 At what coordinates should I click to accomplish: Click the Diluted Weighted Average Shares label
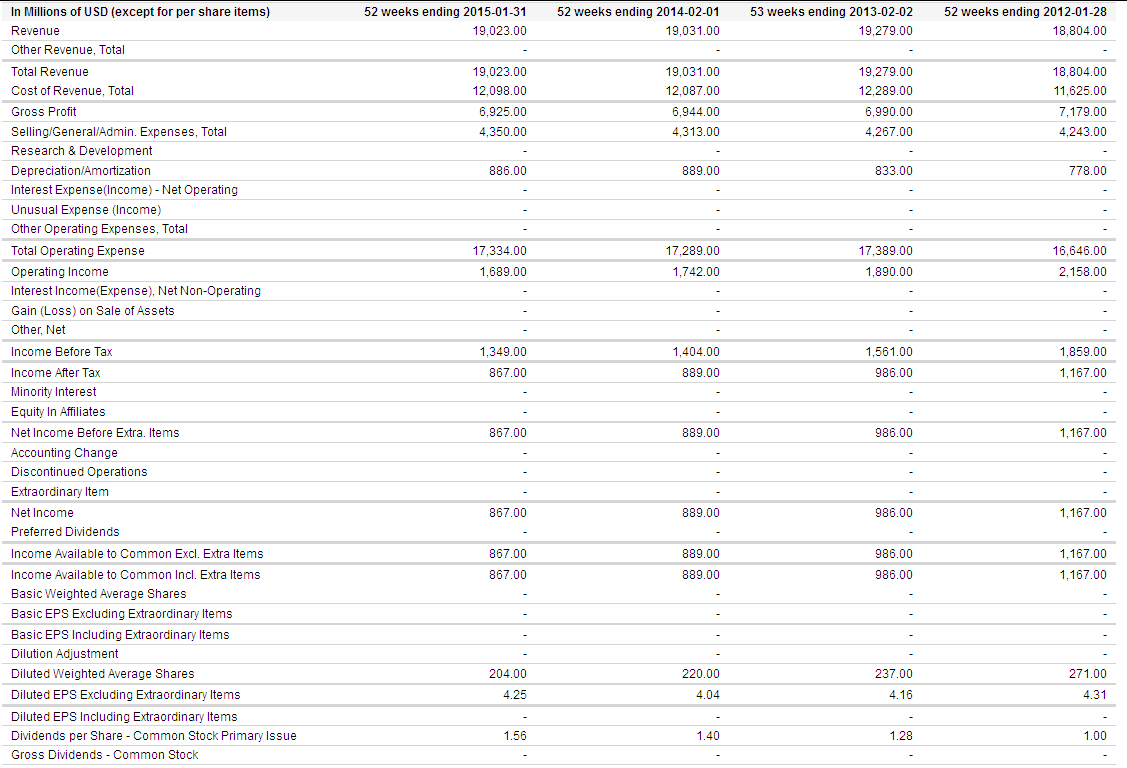pyautogui.click(x=103, y=674)
